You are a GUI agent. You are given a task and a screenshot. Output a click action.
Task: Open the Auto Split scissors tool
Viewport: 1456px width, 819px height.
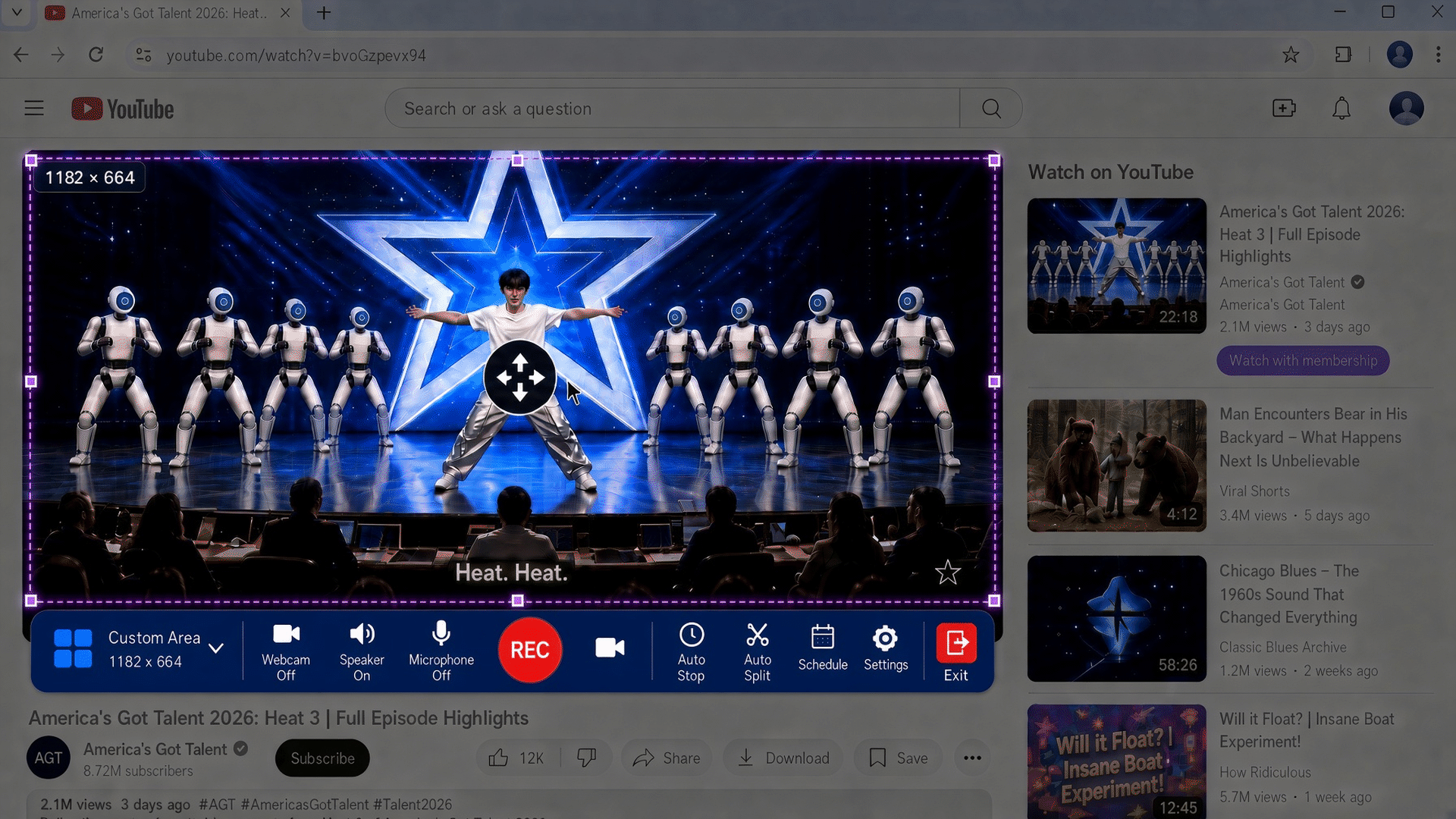[x=758, y=652]
